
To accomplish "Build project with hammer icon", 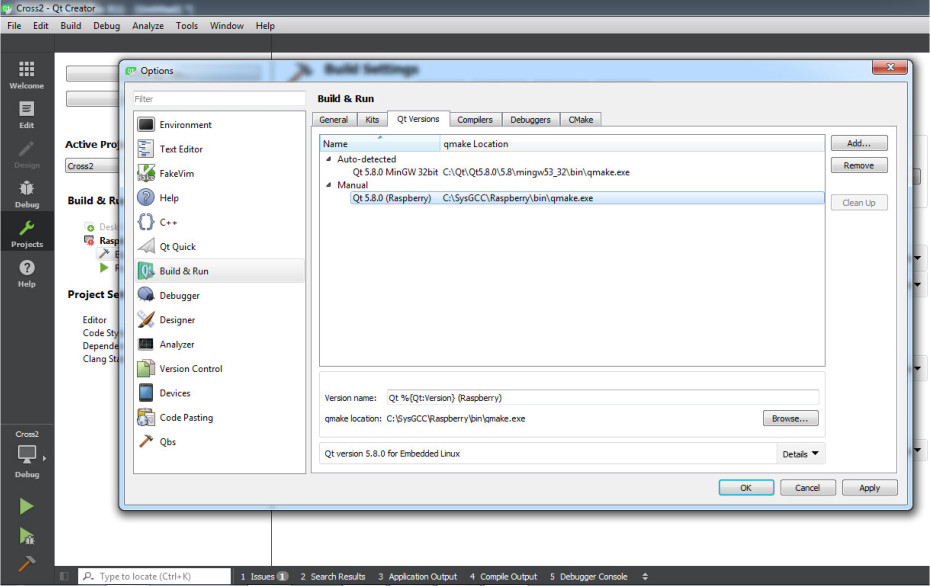I will pyautogui.click(x=26, y=563).
